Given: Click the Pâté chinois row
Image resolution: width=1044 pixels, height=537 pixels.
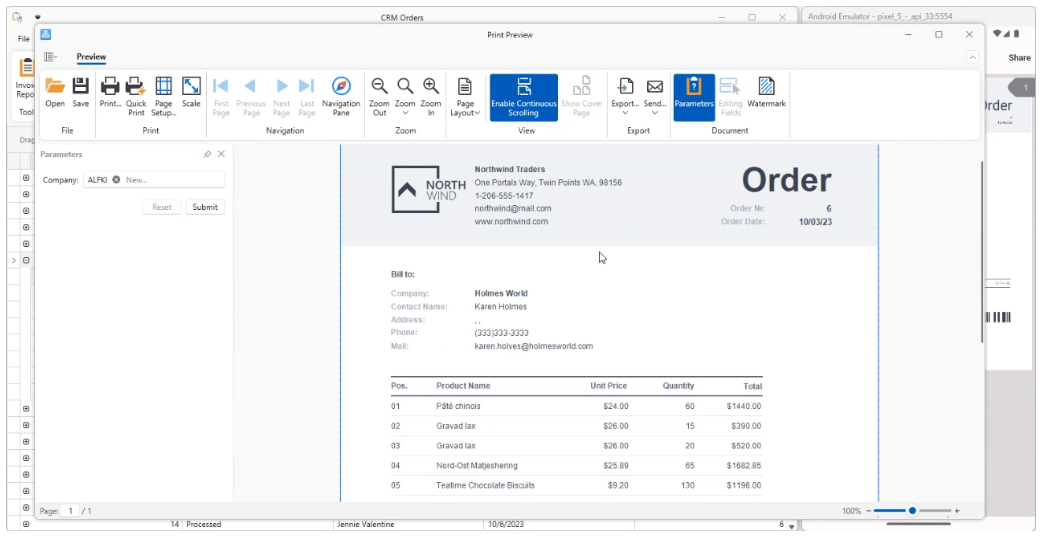Looking at the screenshot, I should tap(577, 406).
